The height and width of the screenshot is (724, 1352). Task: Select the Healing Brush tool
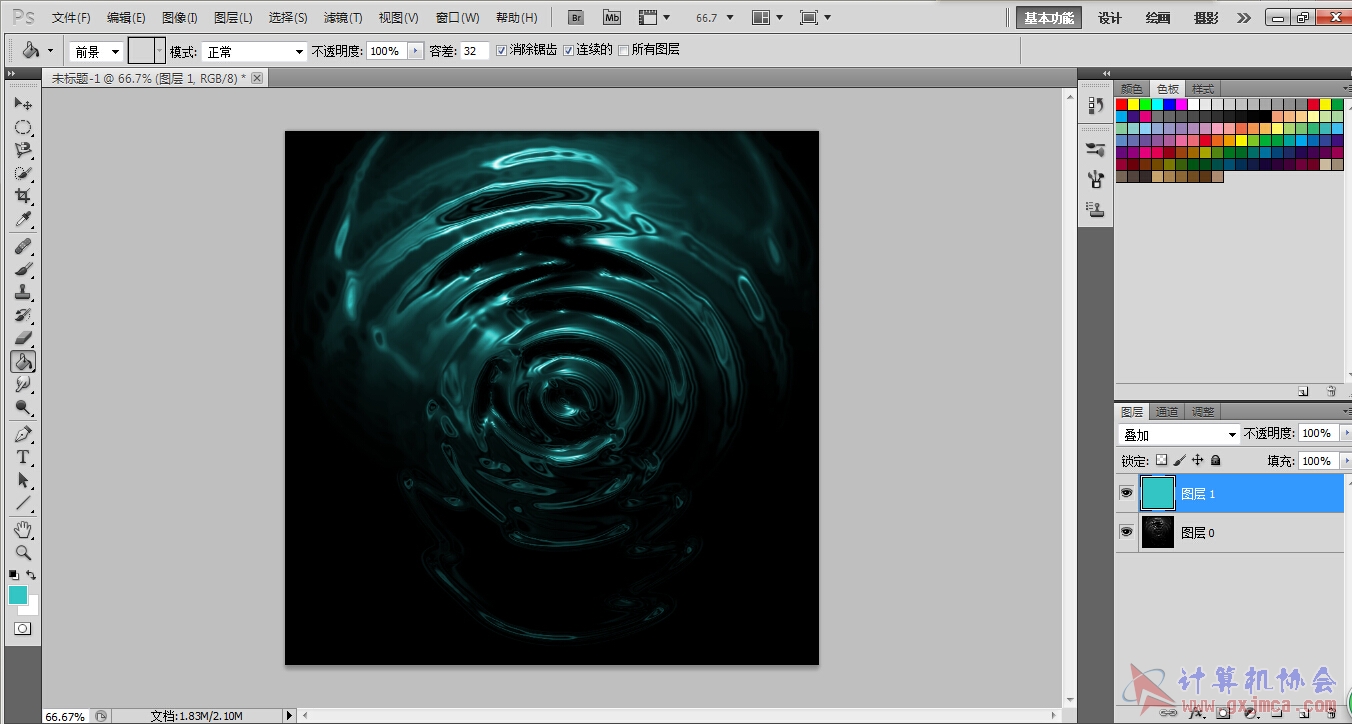(23, 246)
